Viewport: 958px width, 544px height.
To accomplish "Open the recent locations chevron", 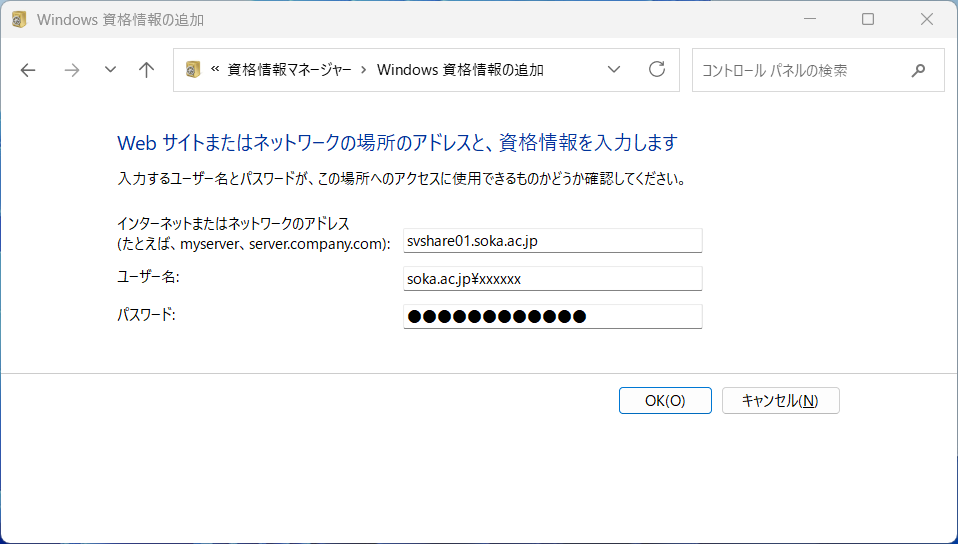I will click(x=110, y=70).
